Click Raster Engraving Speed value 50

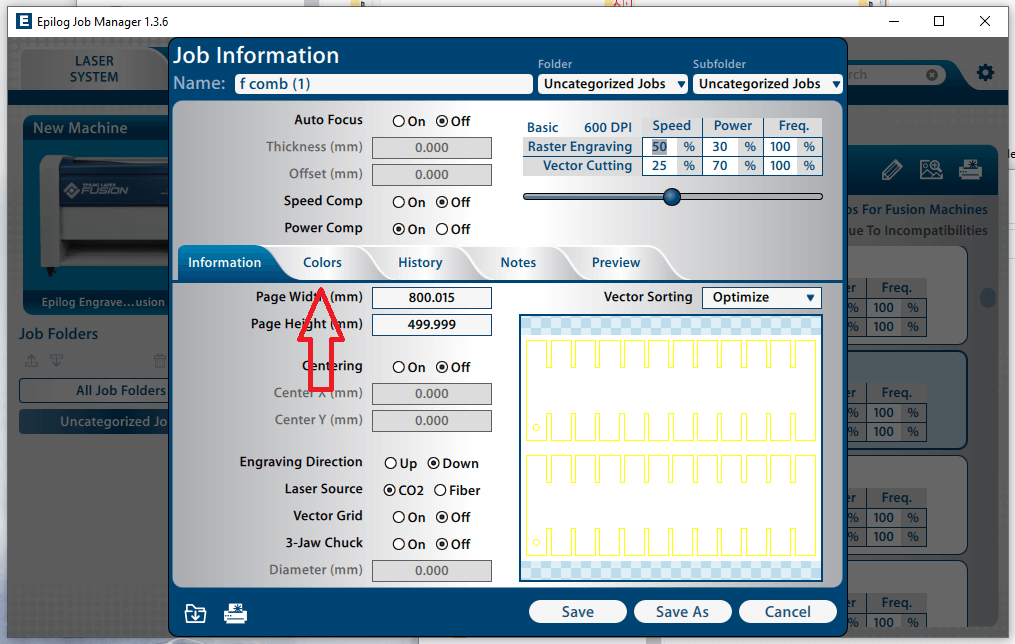point(660,147)
